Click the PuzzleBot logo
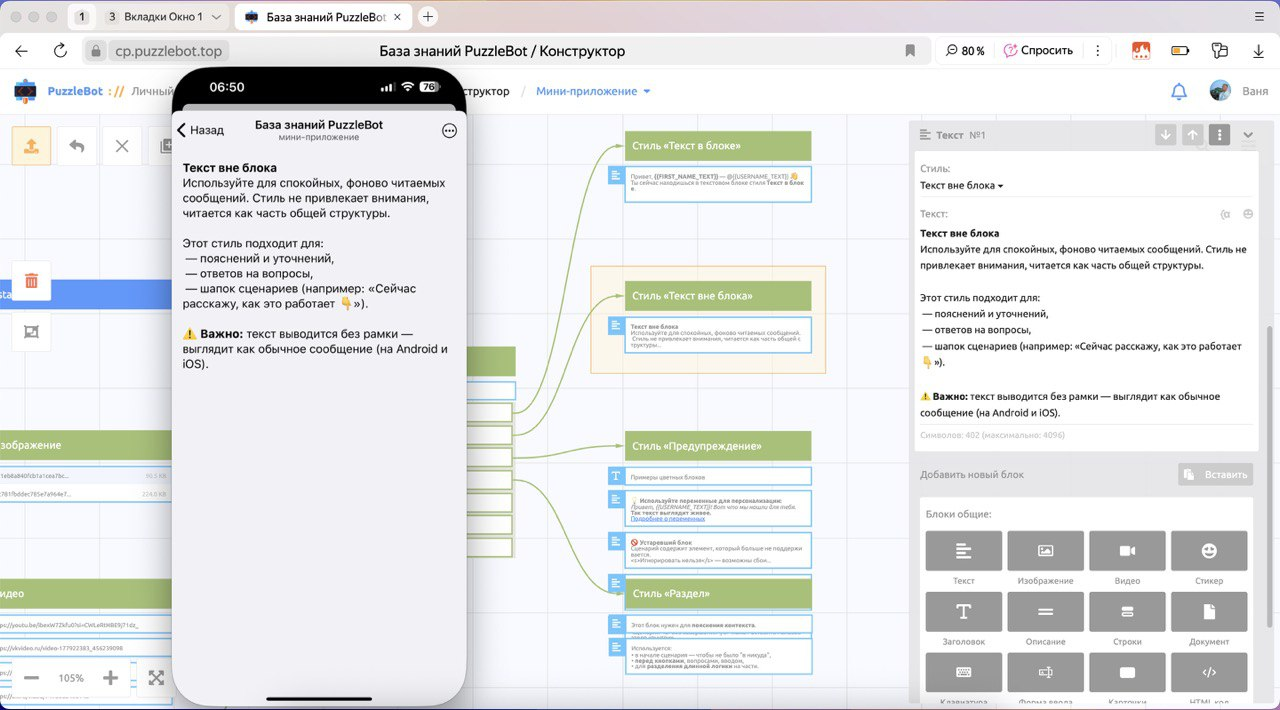1280x710 pixels. click(x=26, y=91)
